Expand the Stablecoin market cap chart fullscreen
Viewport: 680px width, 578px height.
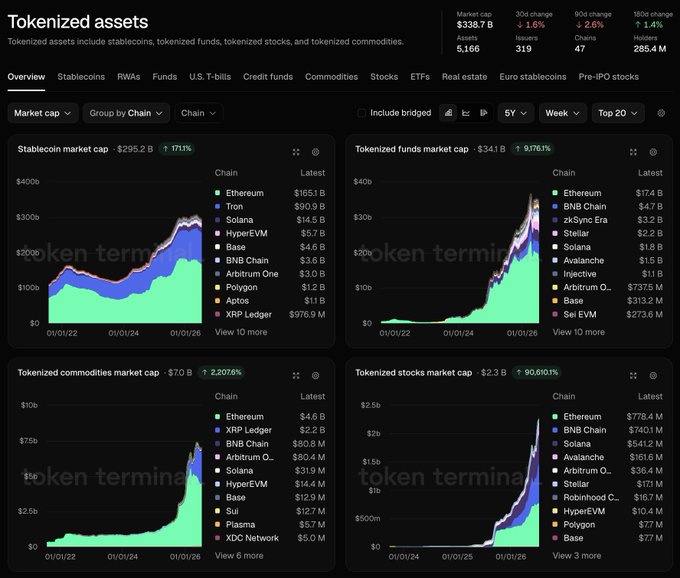pyautogui.click(x=296, y=152)
